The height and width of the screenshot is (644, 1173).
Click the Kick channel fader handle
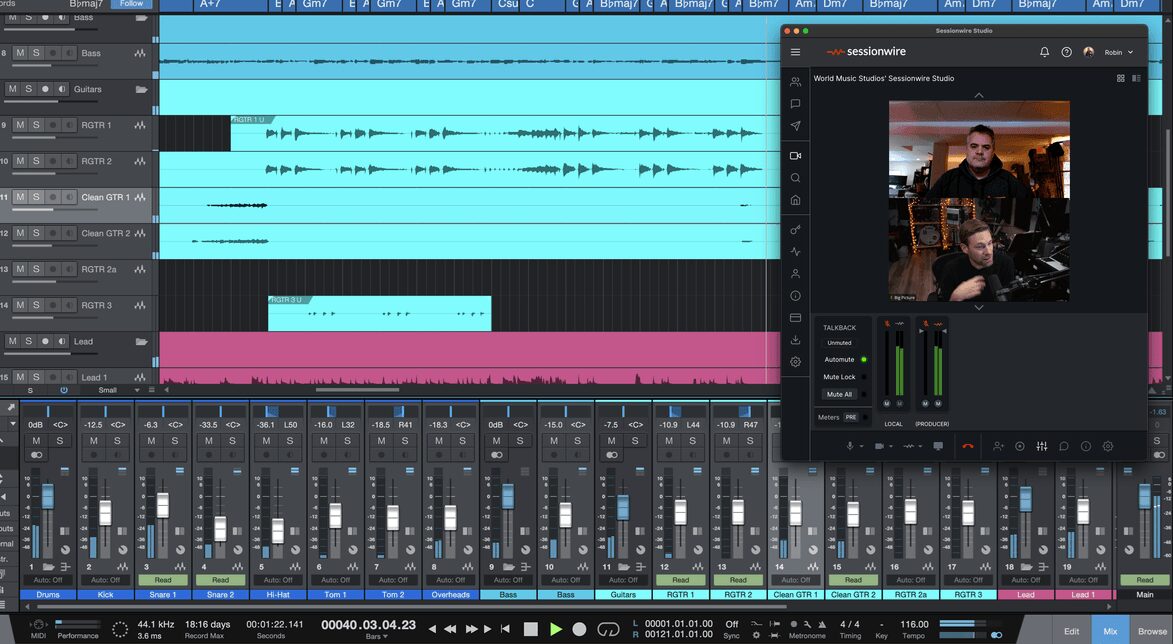pyautogui.click(x=105, y=512)
